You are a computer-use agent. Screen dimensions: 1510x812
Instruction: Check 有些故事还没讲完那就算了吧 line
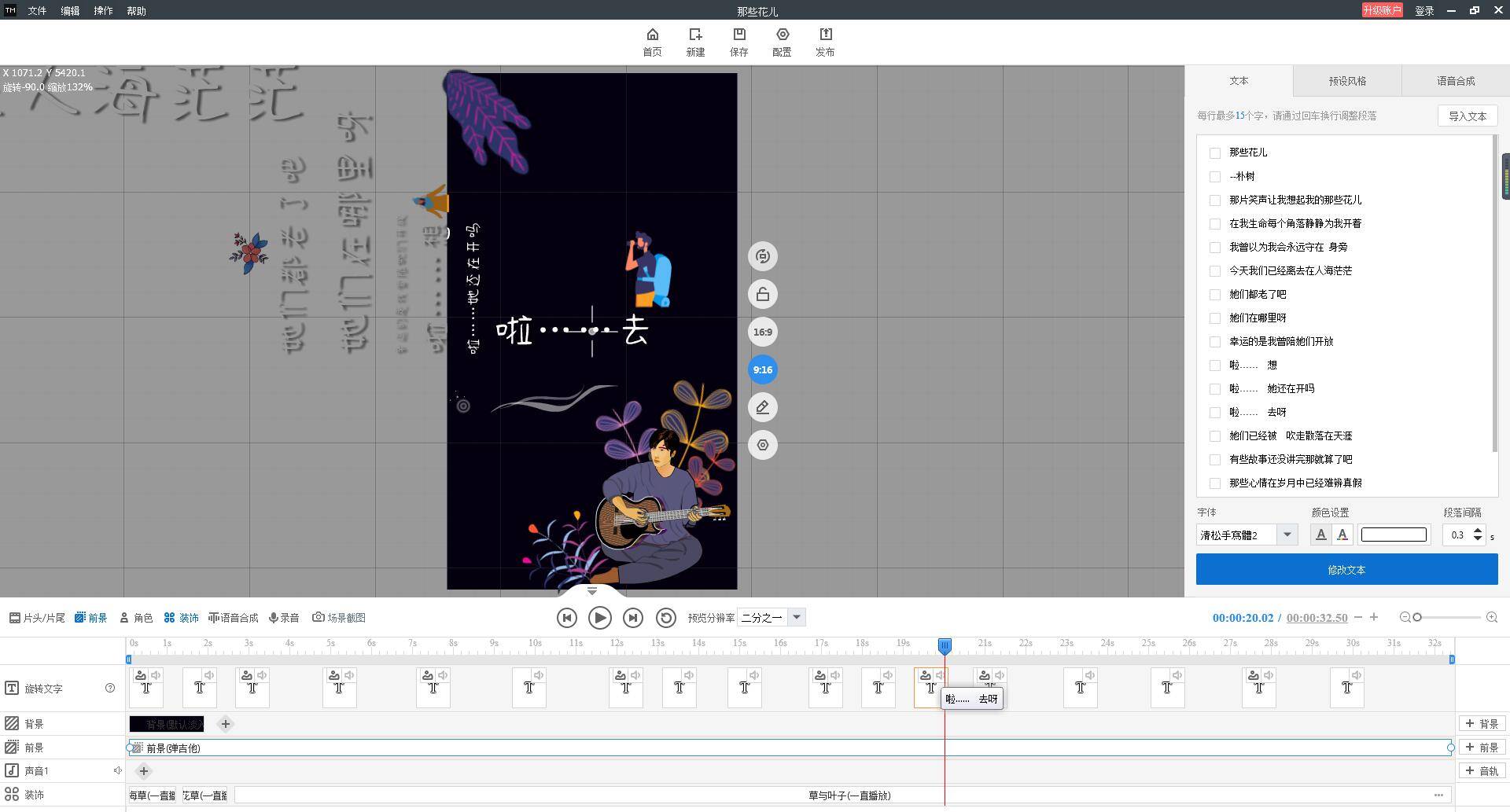point(1215,459)
